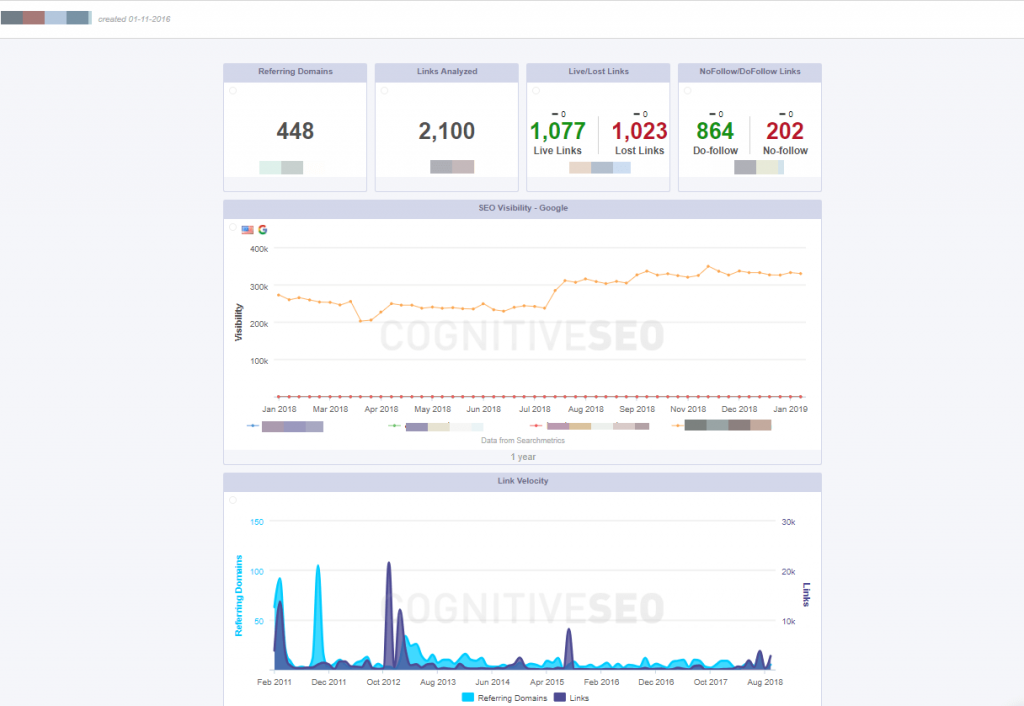
Task: Click the 'Jul 2018' axis label
Action: 534,409
